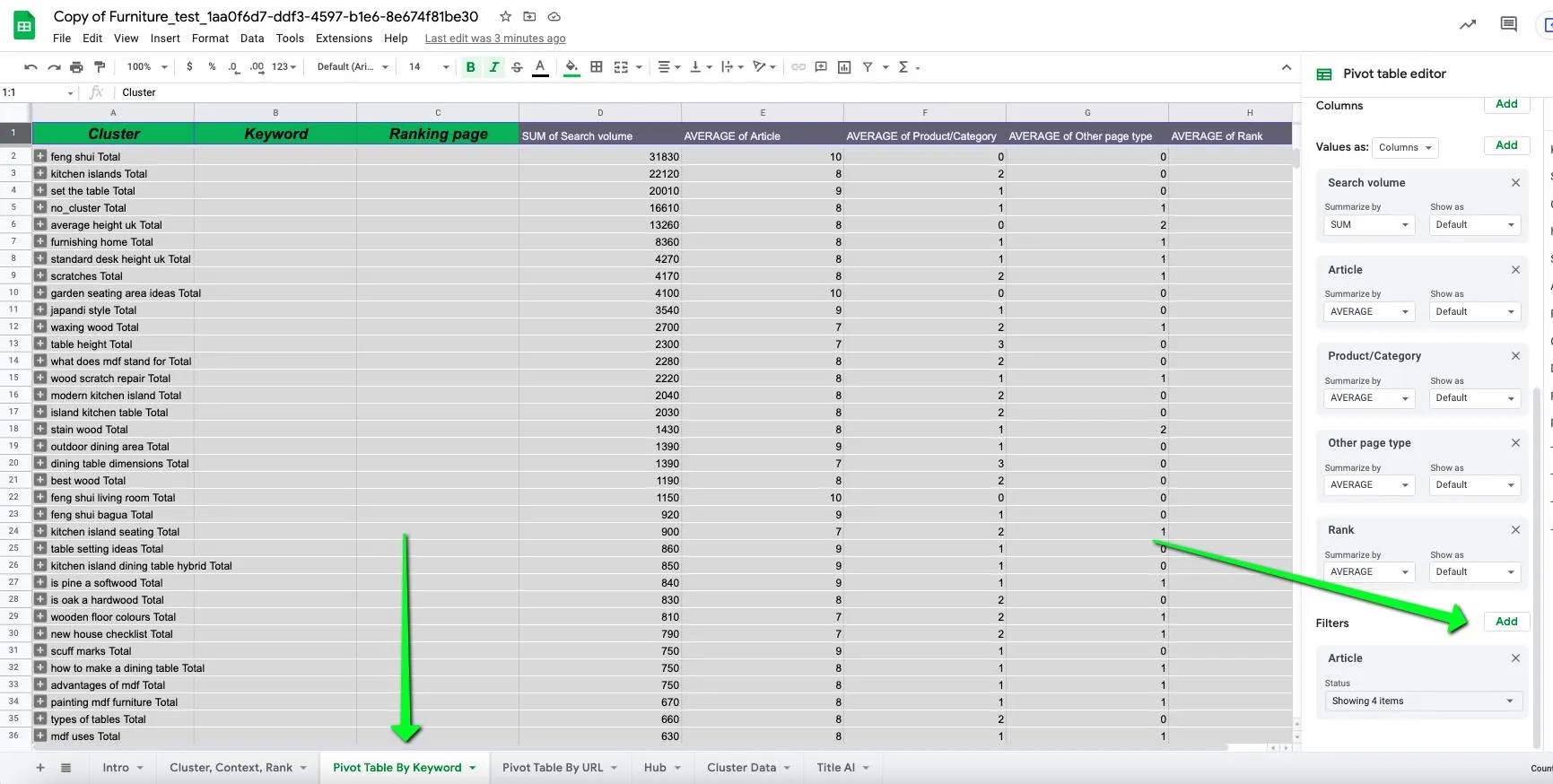Redo the last action

[x=54, y=67]
